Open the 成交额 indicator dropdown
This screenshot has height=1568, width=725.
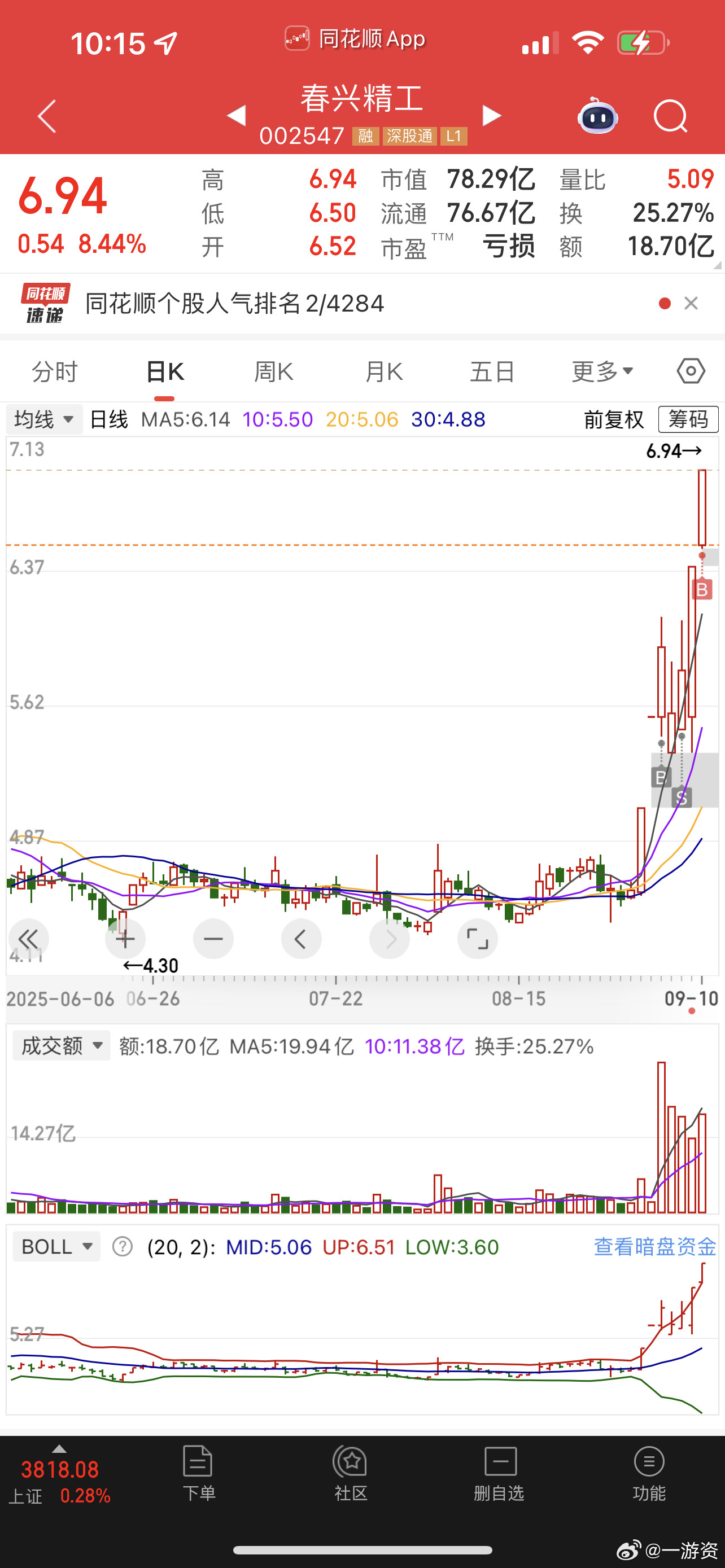coord(61,1046)
